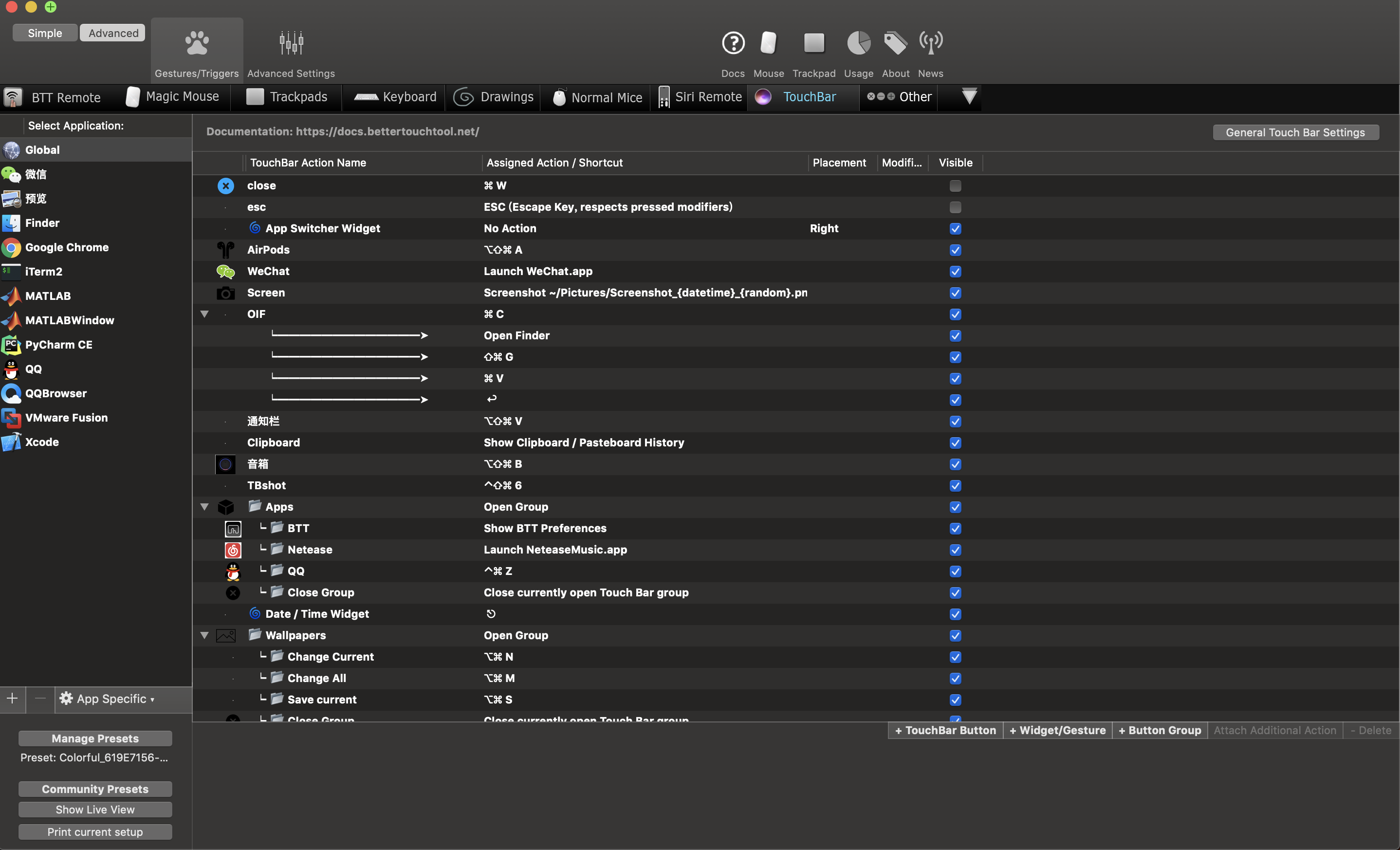Image resolution: width=1400 pixels, height=850 pixels.
Task: Click the penguin icon in QQ group row
Action: [x=233, y=571]
